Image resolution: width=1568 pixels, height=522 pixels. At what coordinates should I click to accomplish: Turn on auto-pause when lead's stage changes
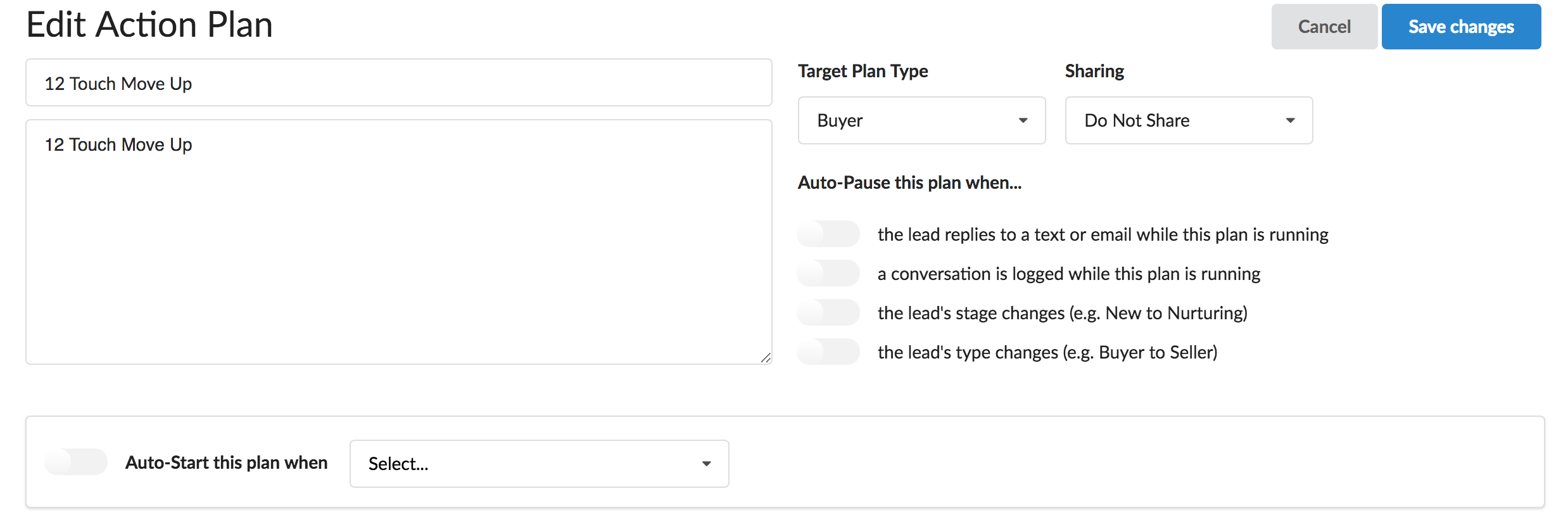click(x=828, y=312)
